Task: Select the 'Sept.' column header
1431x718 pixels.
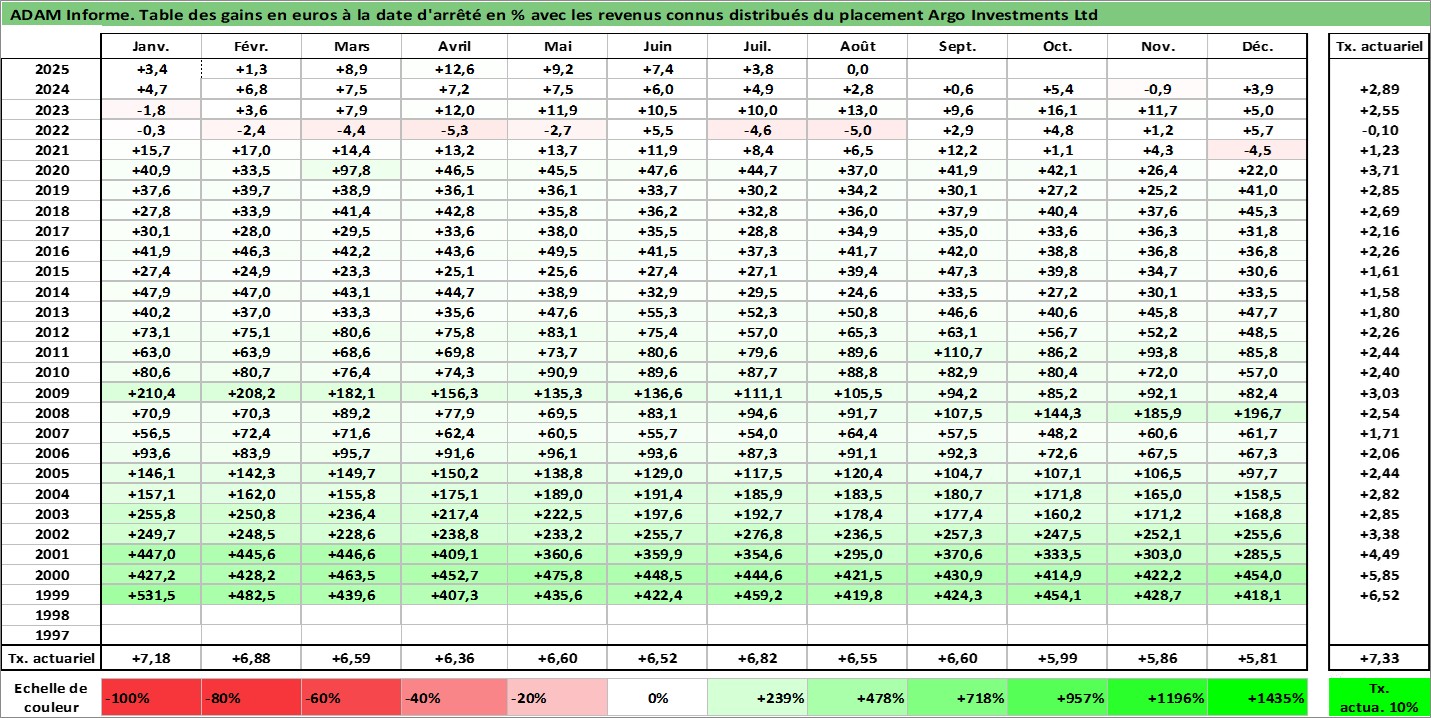Action: point(957,47)
